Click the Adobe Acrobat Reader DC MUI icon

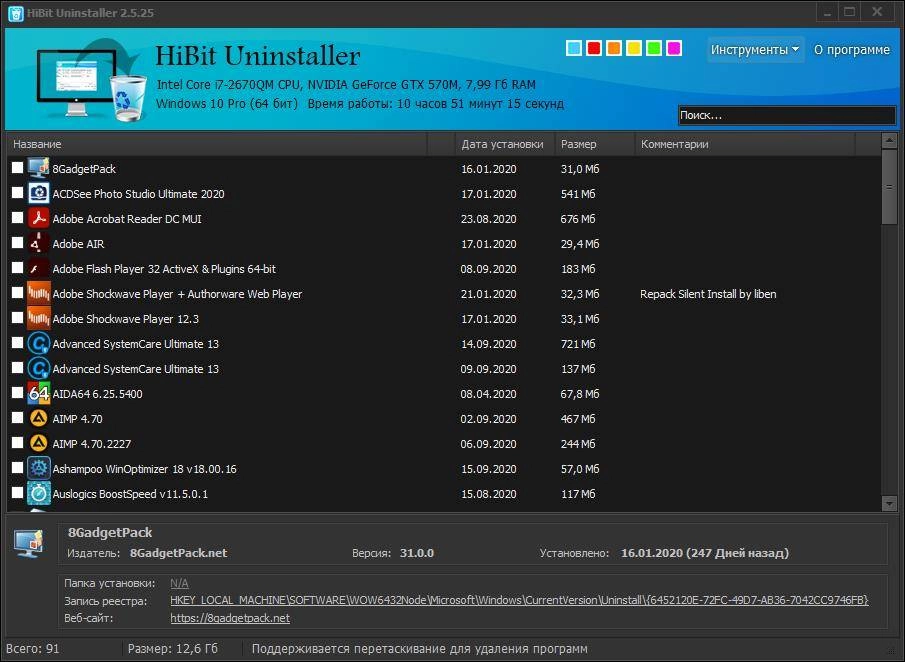click(x=39, y=219)
